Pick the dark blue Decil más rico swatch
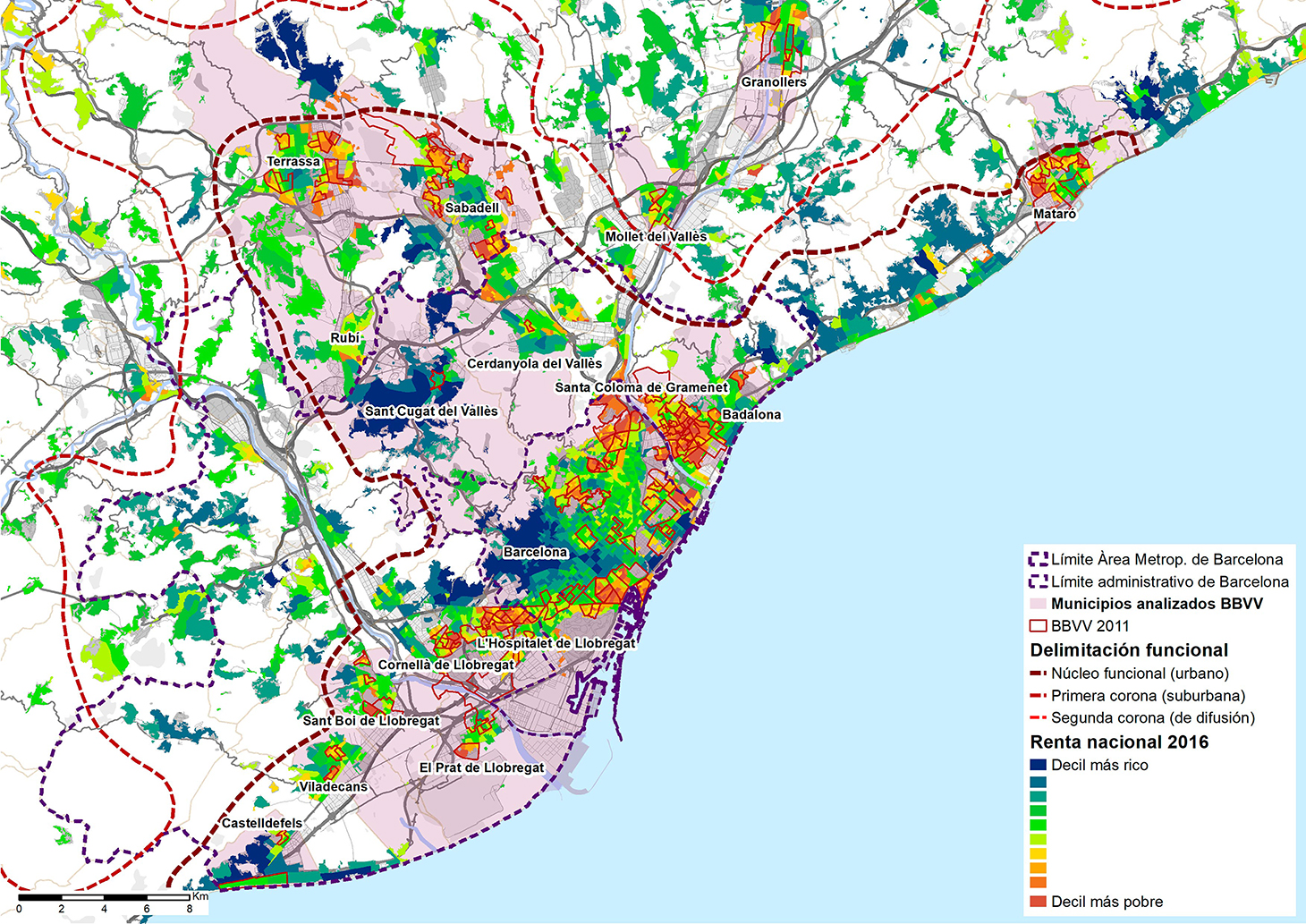The image size is (1306, 924). (1039, 766)
